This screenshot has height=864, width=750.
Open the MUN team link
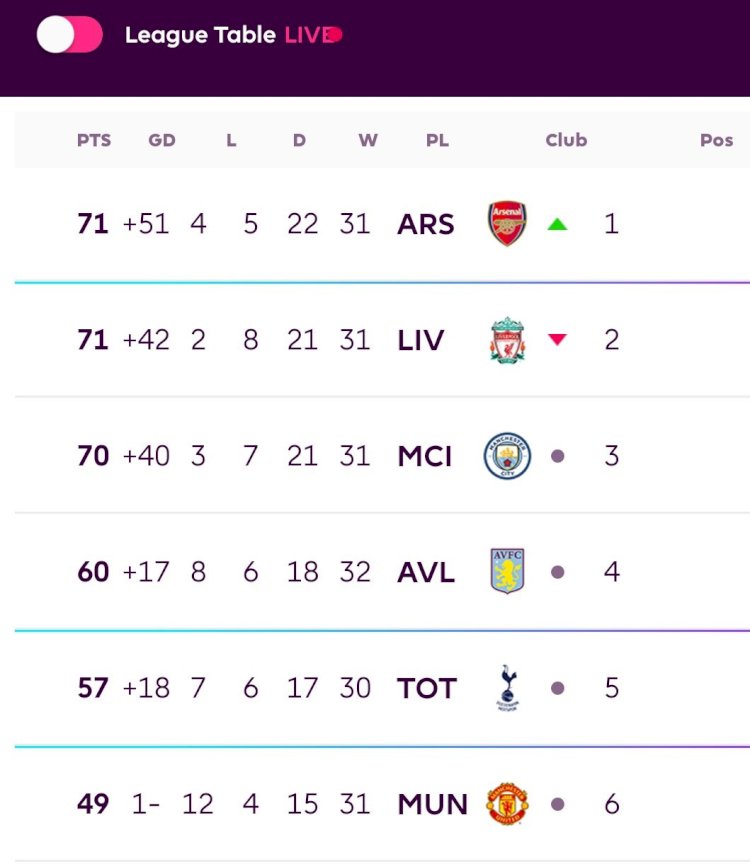pos(432,804)
